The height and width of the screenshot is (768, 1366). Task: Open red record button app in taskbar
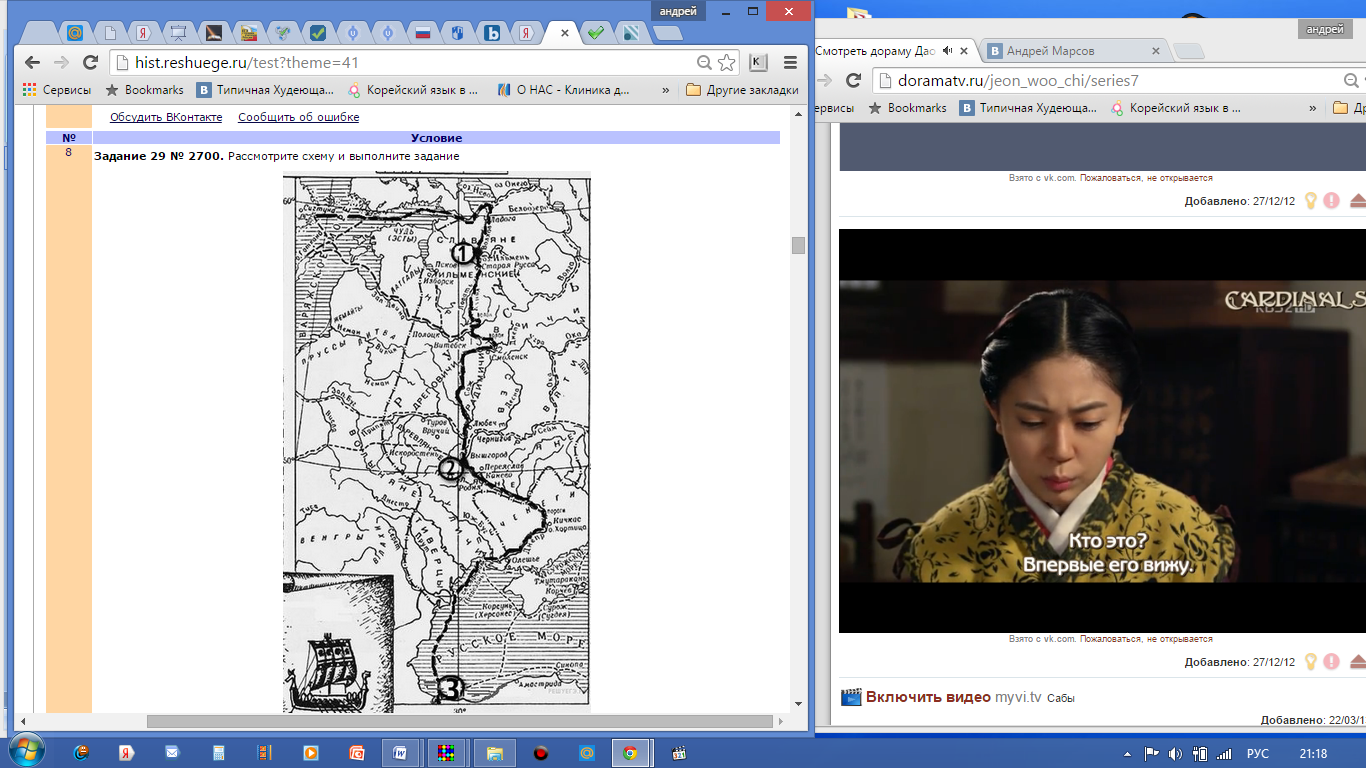click(x=541, y=753)
